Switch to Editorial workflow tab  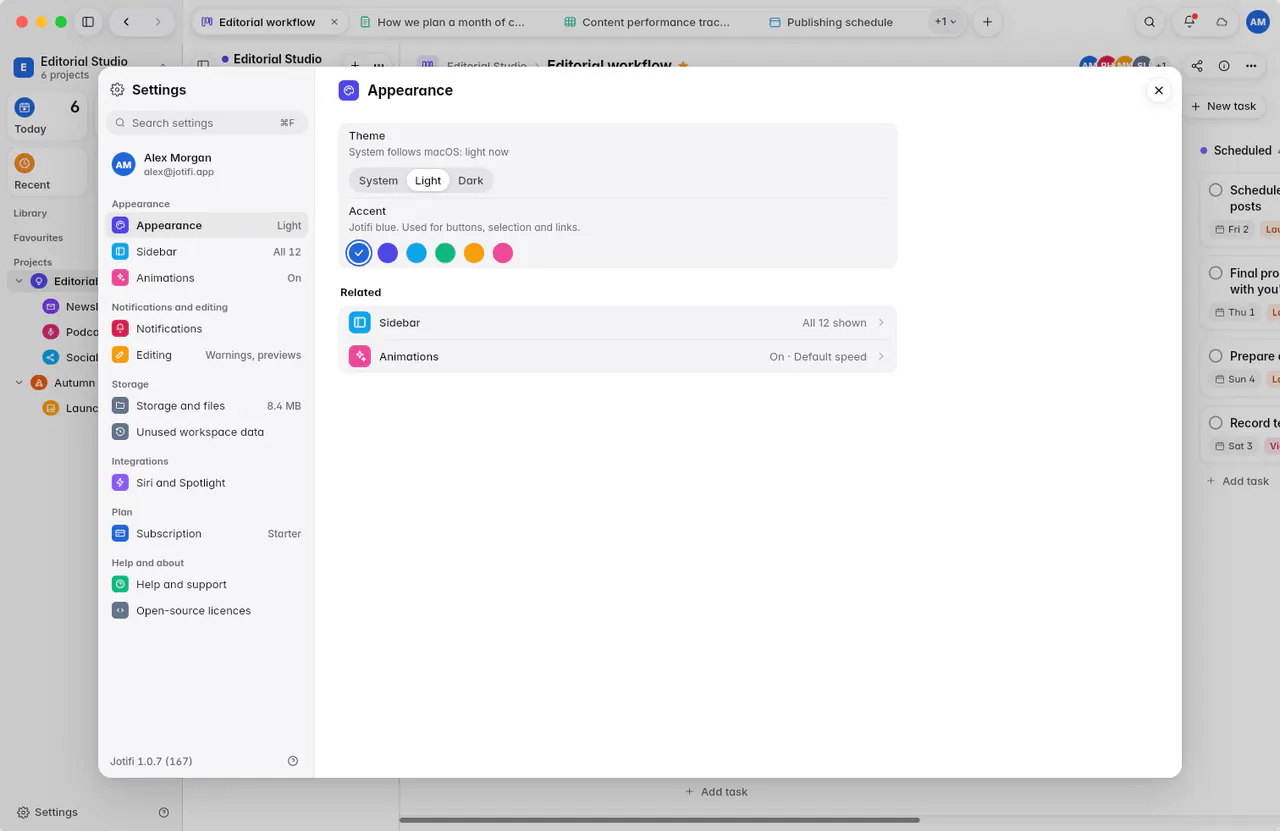268,22
